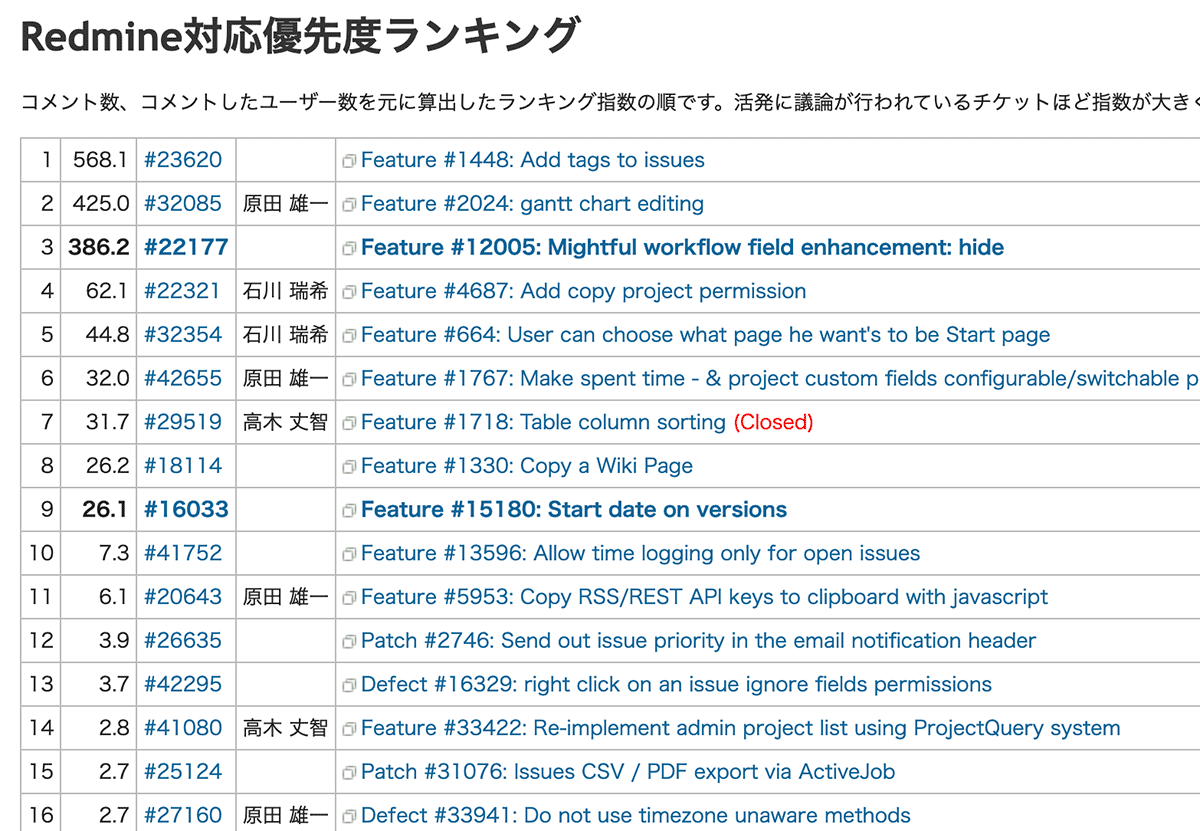Open issue link #25124

tap(183, 771)
